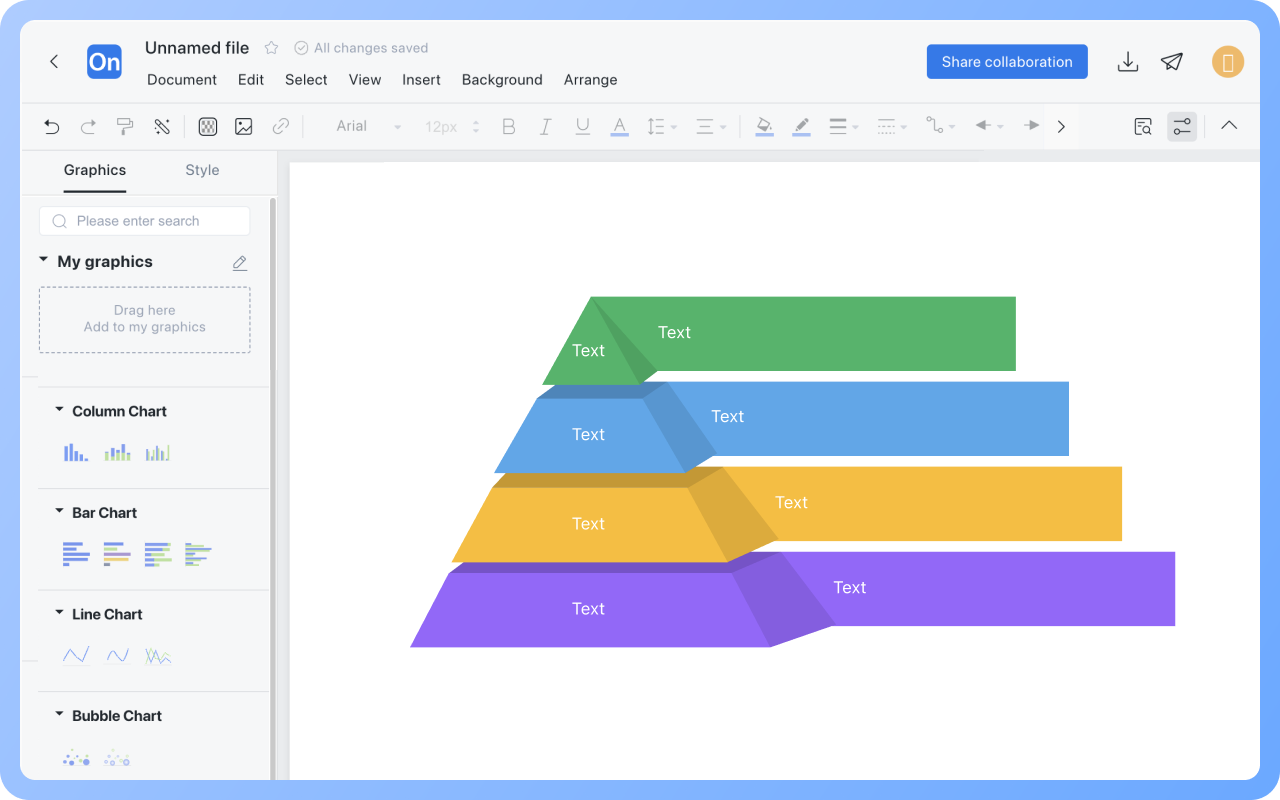Click the send/publish paper plane icon
This screenshot has width=1280, height=800.
click(x=1172, y=61)
